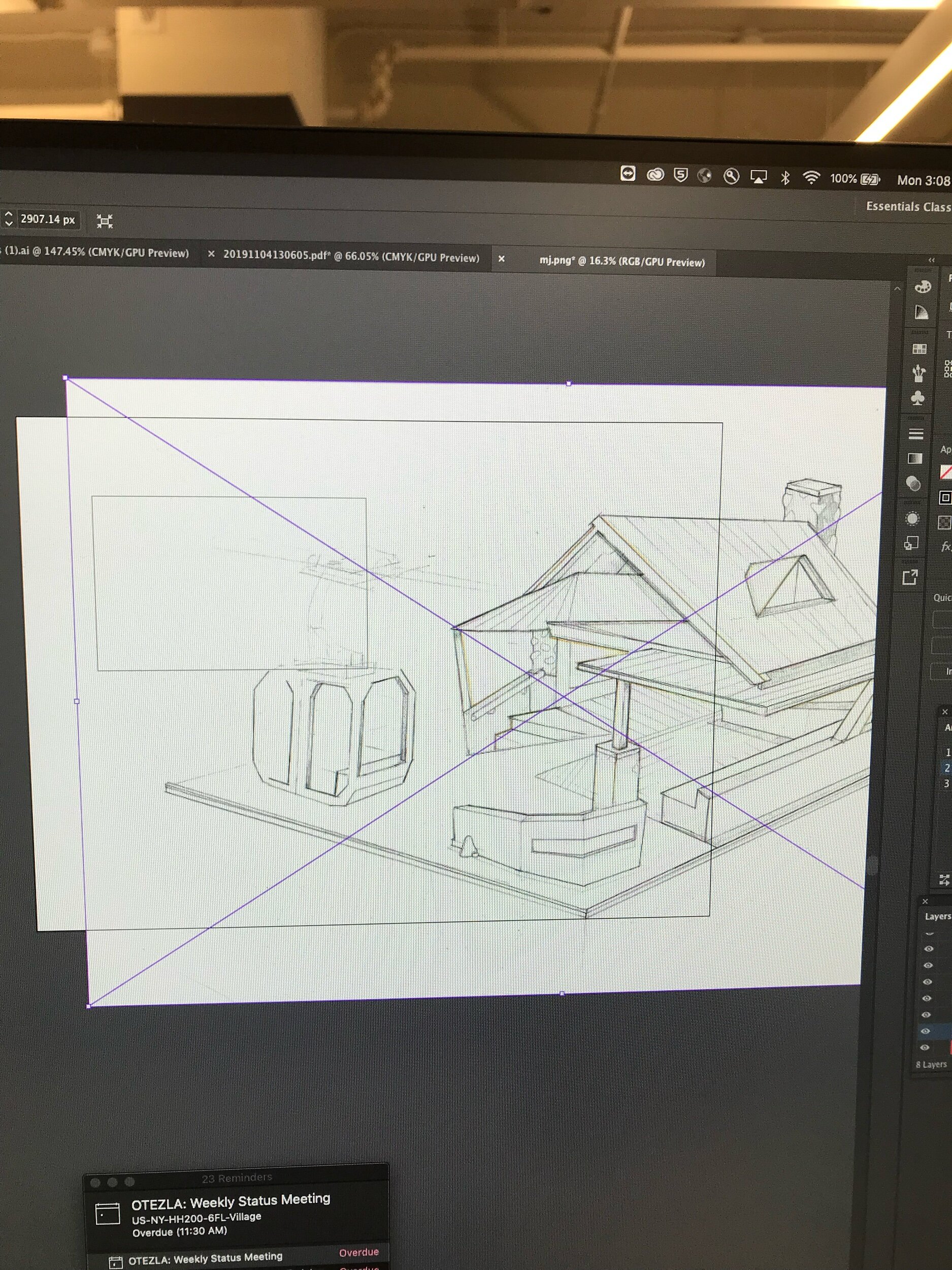Open the Creative Cloud menu bar icon

[x=655, y=175]
